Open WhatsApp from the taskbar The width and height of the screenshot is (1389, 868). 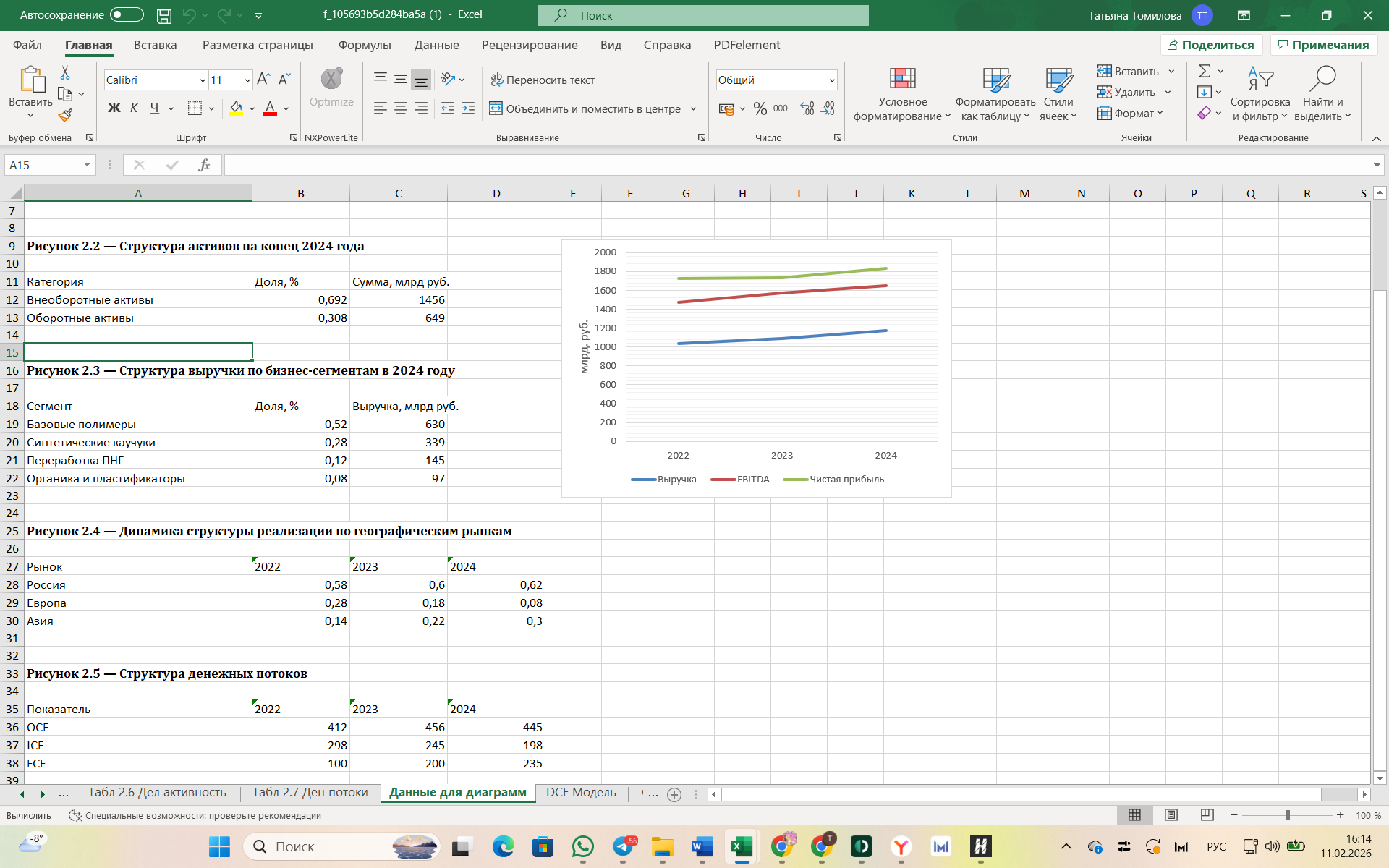click(x=582, y=846)
